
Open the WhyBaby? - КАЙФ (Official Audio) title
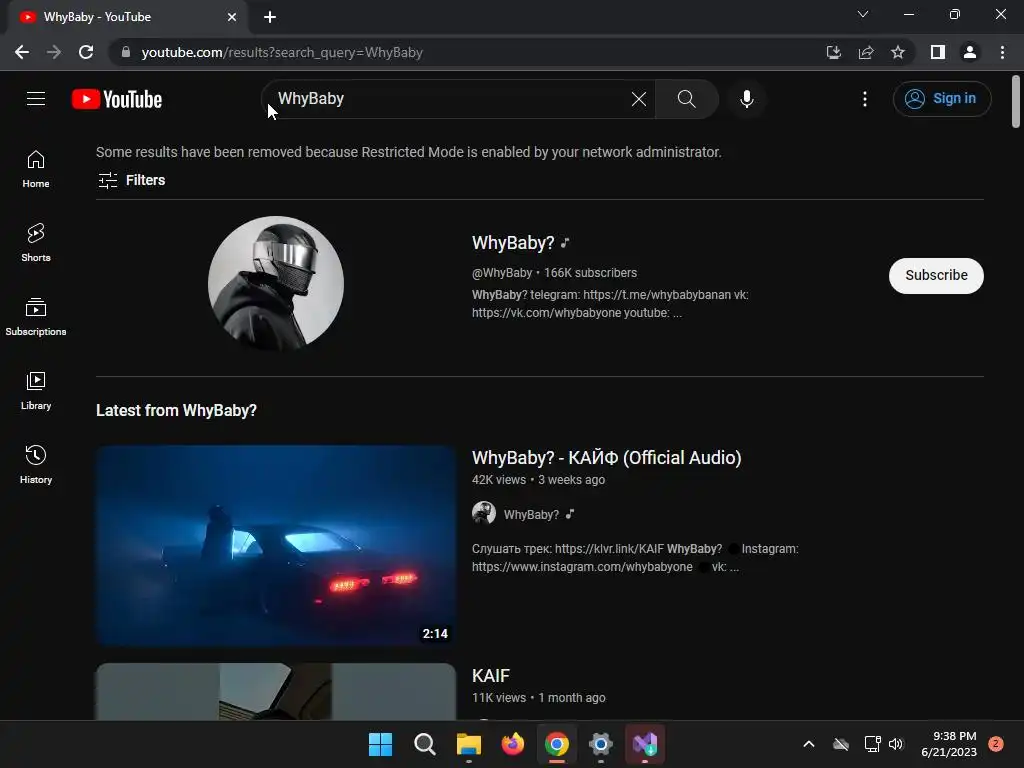pos(606,458)
